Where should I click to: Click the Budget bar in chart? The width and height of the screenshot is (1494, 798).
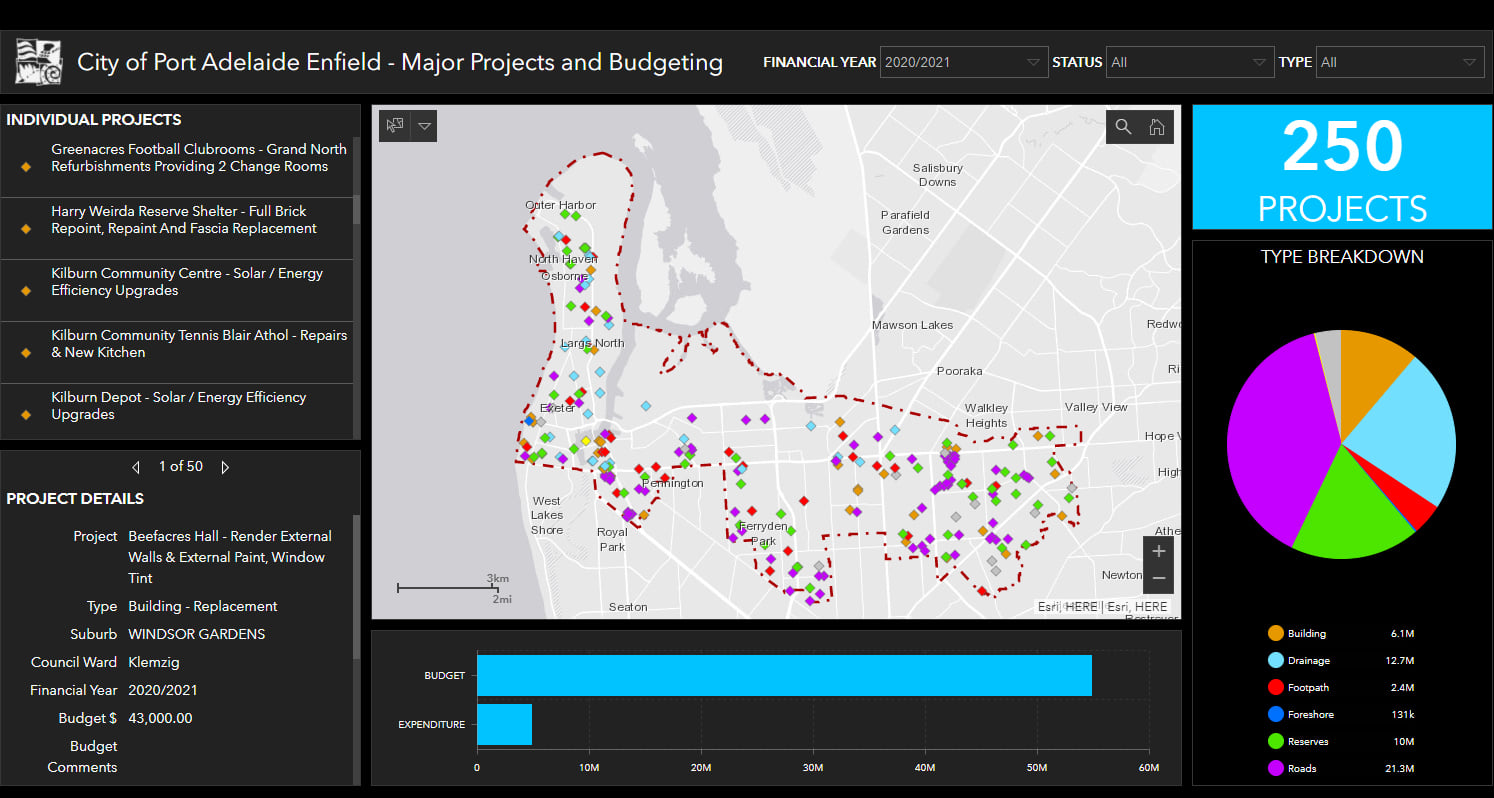click(784, 675)
